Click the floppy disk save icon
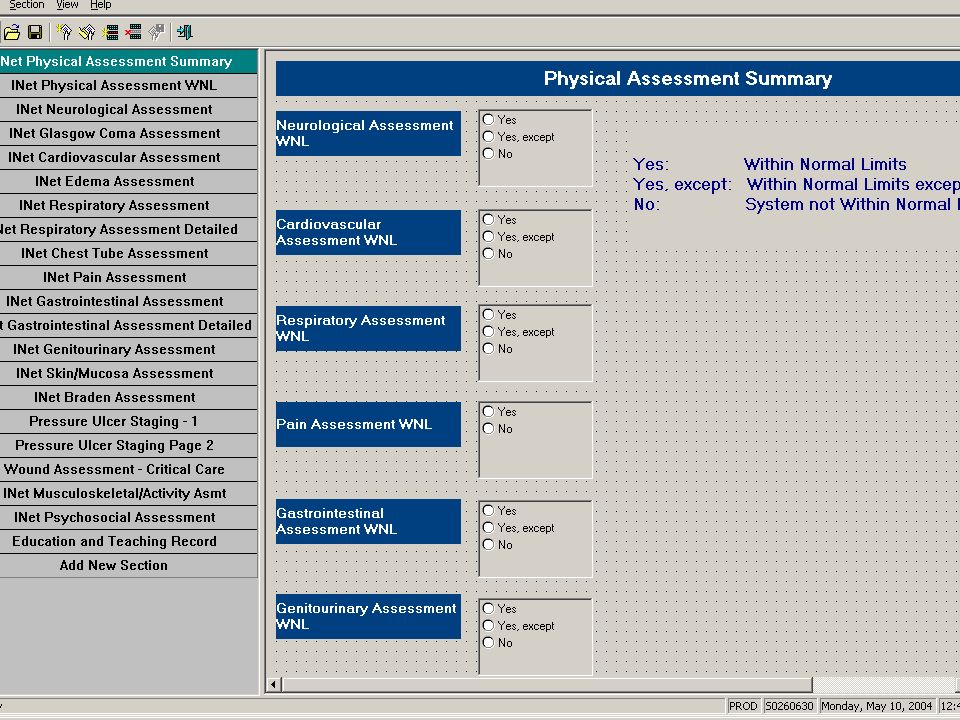The height and width of the screenshot is (720, 960). pos(36,32)
